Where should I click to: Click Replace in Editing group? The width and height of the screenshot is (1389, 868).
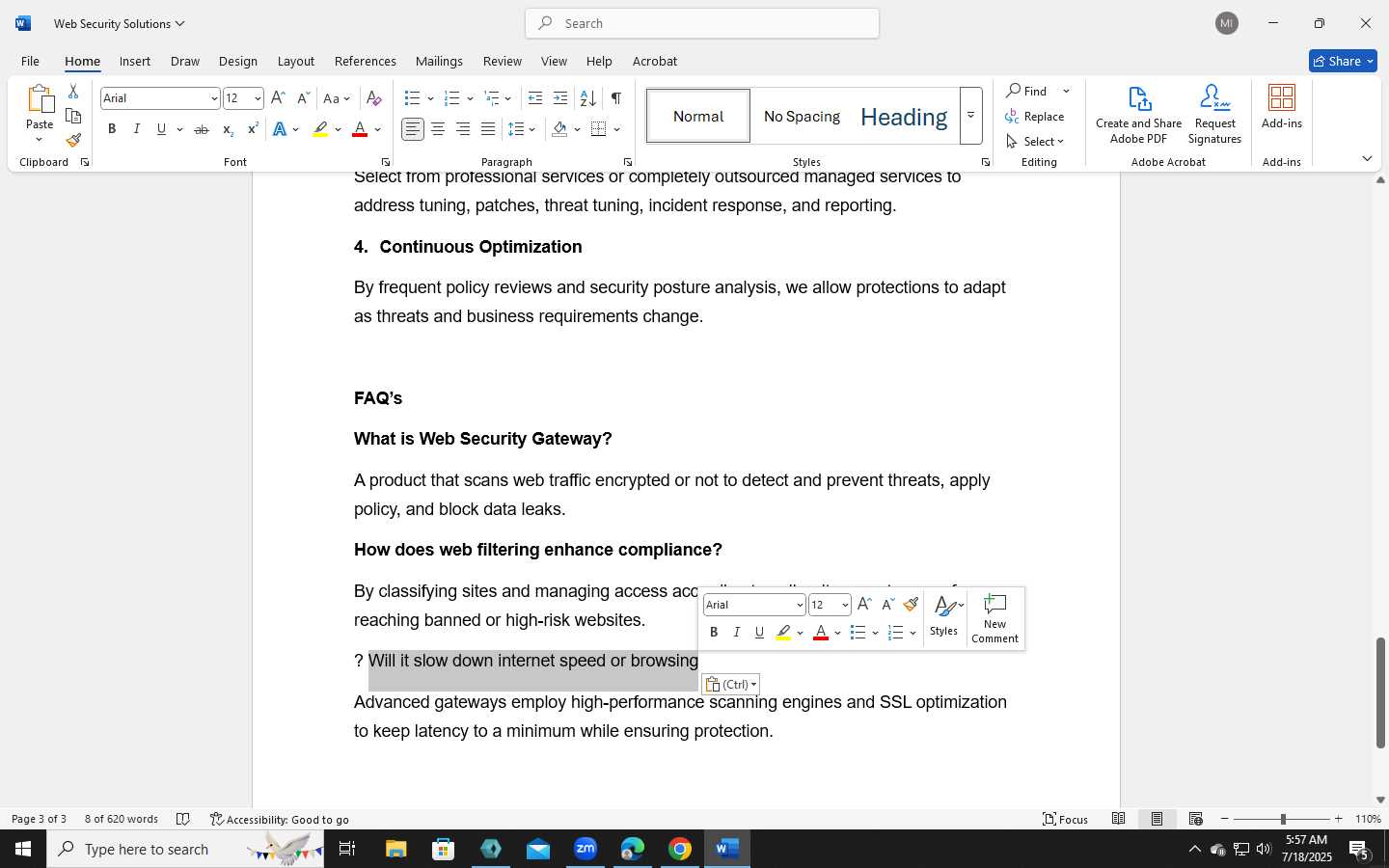pyautogui.click(x=1035, y=117)
